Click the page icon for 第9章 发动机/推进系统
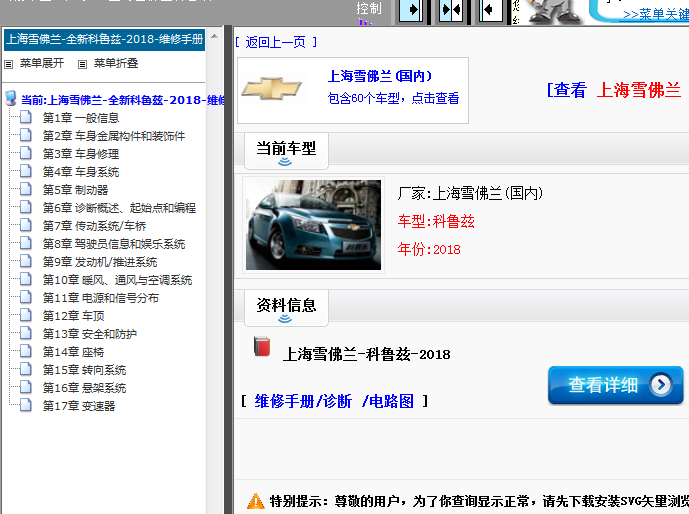689x514 pixels. tap(26, 261)
